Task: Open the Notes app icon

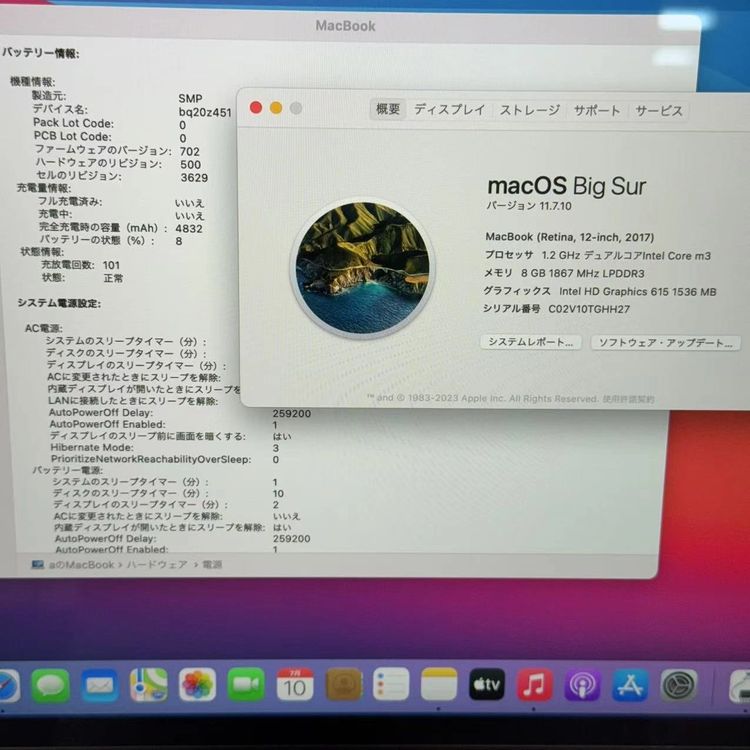Action: pos(439,684)
